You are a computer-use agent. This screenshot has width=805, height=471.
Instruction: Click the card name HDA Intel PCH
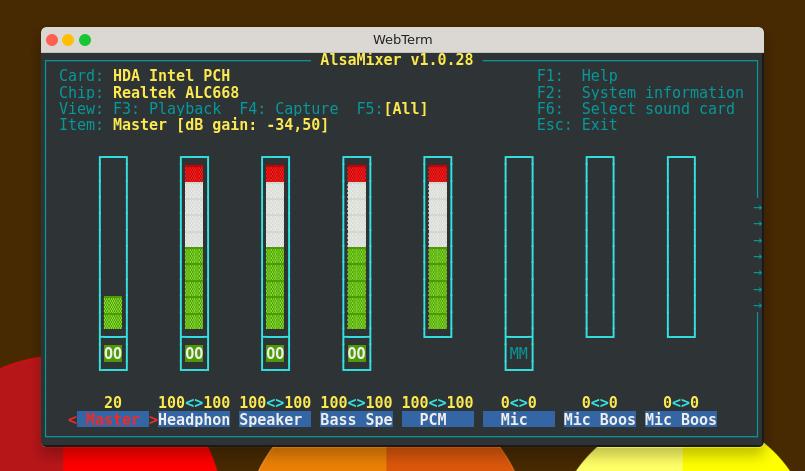171,76
